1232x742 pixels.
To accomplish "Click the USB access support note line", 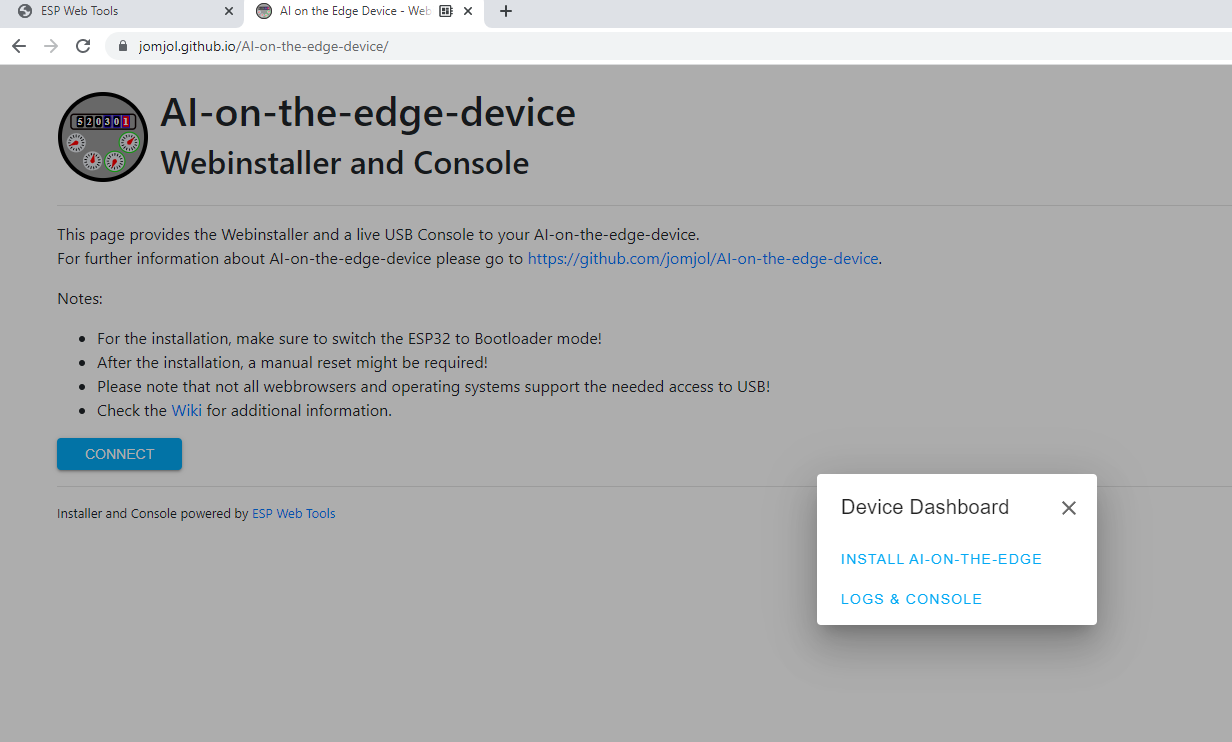I will 433,386.
